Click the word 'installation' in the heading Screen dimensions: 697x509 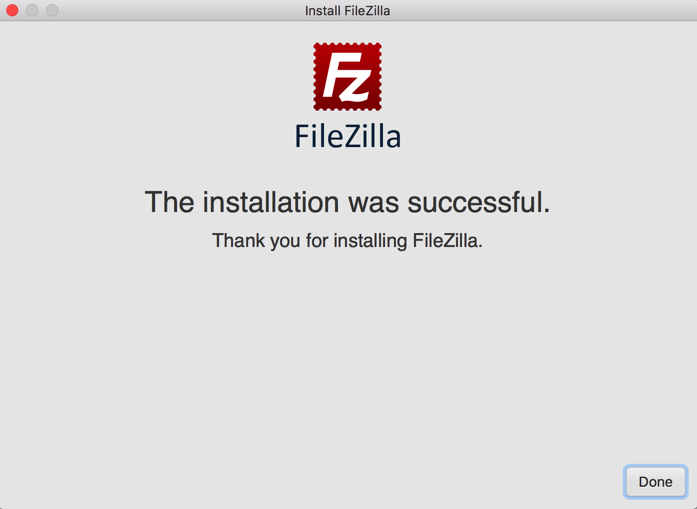click(x=271, y=202)
